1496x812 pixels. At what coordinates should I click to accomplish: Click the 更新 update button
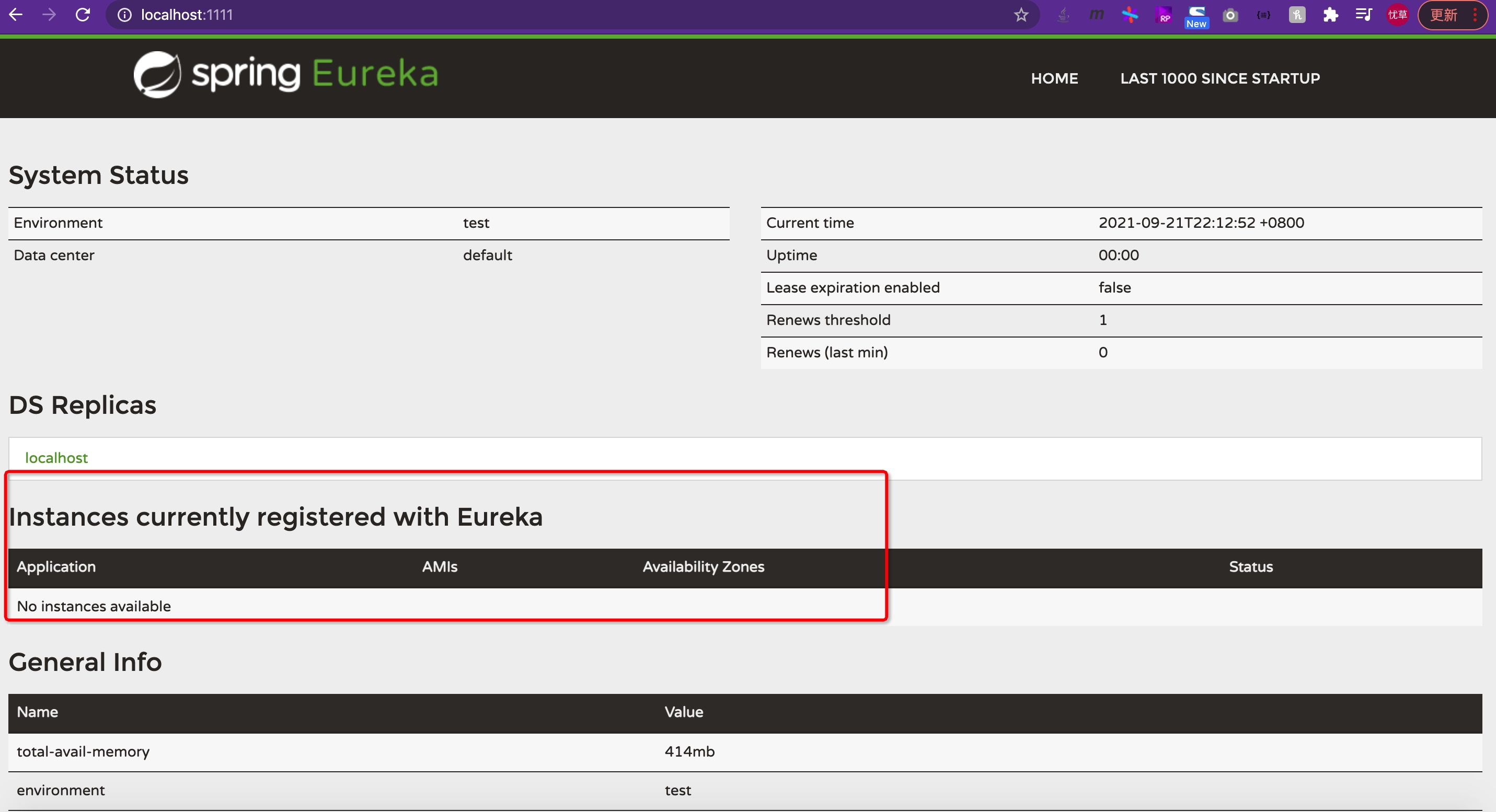pyautogui.click(x=1444, y=15)
